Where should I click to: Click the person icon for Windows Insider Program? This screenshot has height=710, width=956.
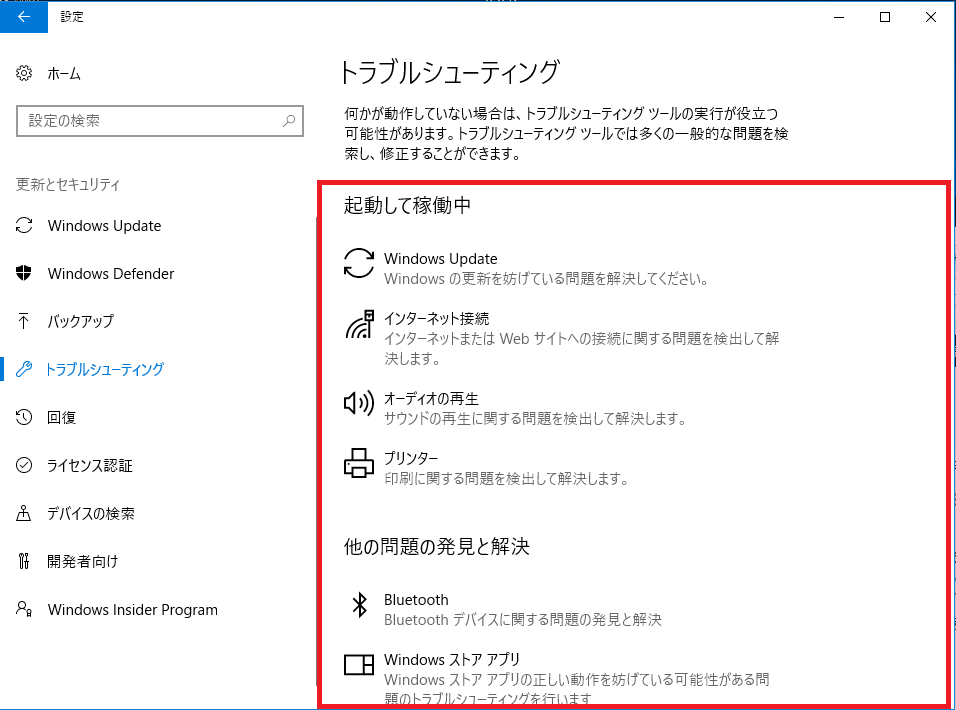(x=24, y=609)
